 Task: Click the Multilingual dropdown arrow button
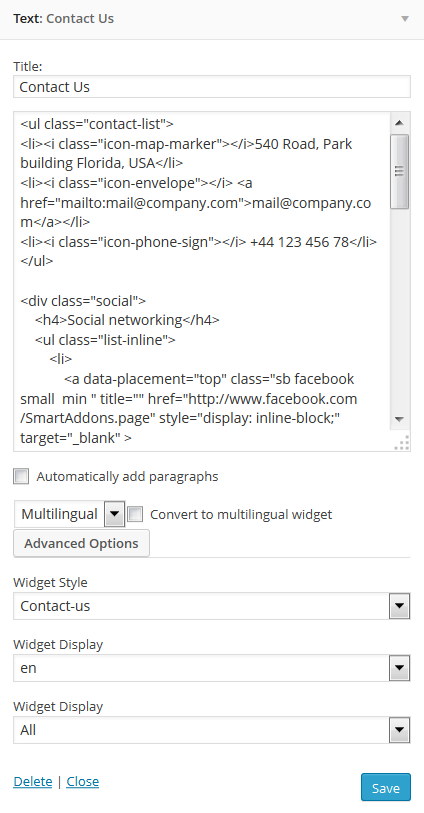pyautogui.click(x=115, y=514)
